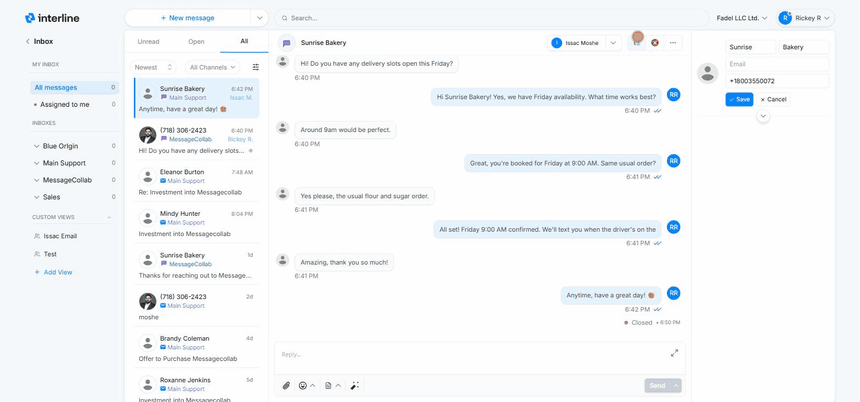Open the Roxanne Jenkins conversation
Viewport: 860px width, 402px height.
tap(196, 387)
